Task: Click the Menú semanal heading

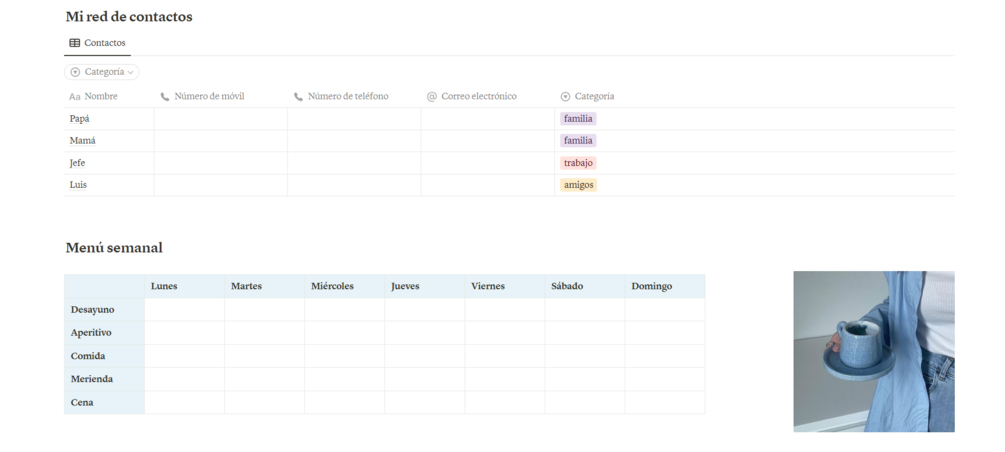Action: click(114, 248)
